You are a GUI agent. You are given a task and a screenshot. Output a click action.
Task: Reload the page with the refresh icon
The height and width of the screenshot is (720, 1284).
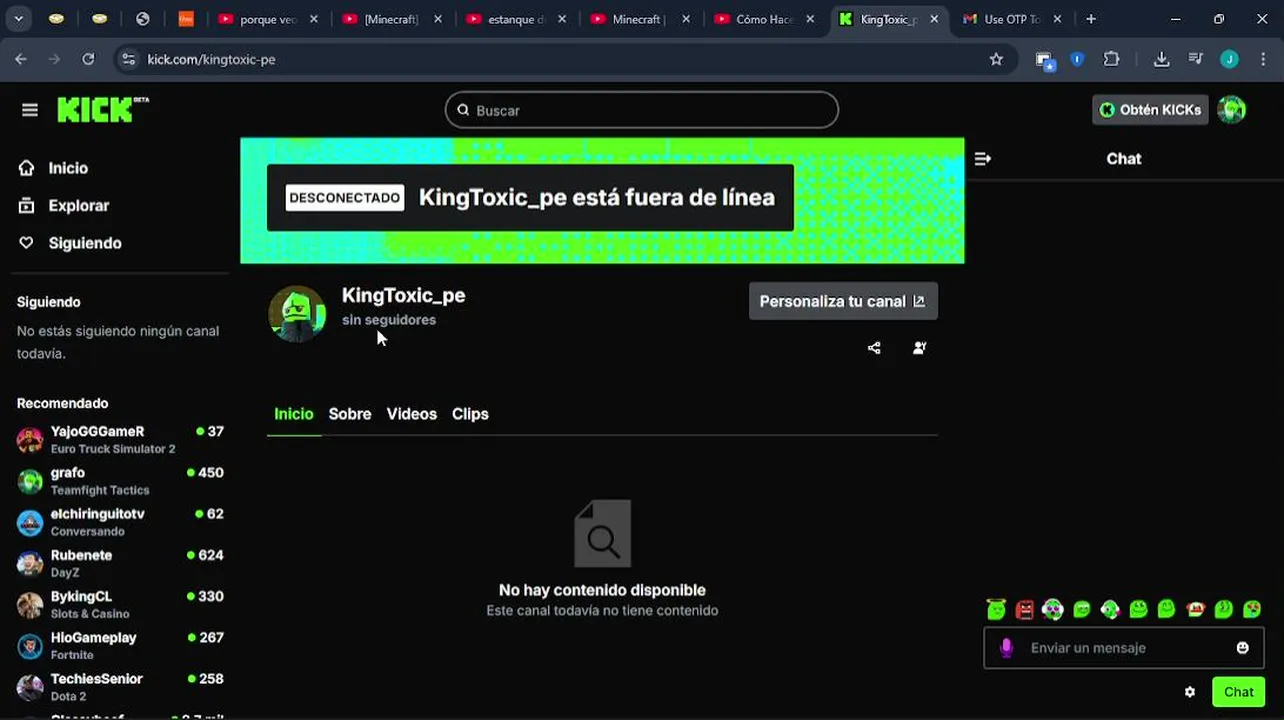(x=88, y=59)
